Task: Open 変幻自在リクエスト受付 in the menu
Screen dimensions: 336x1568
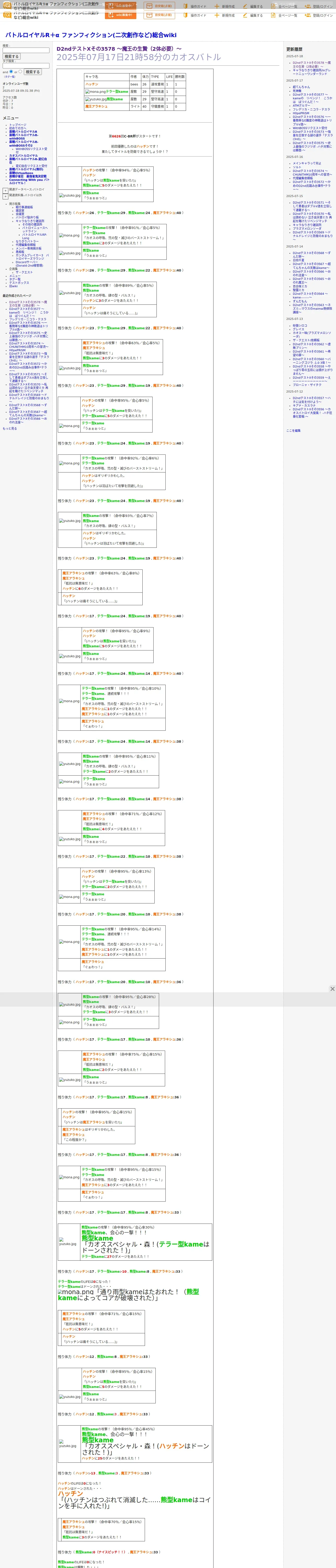Action: [31, 166]
